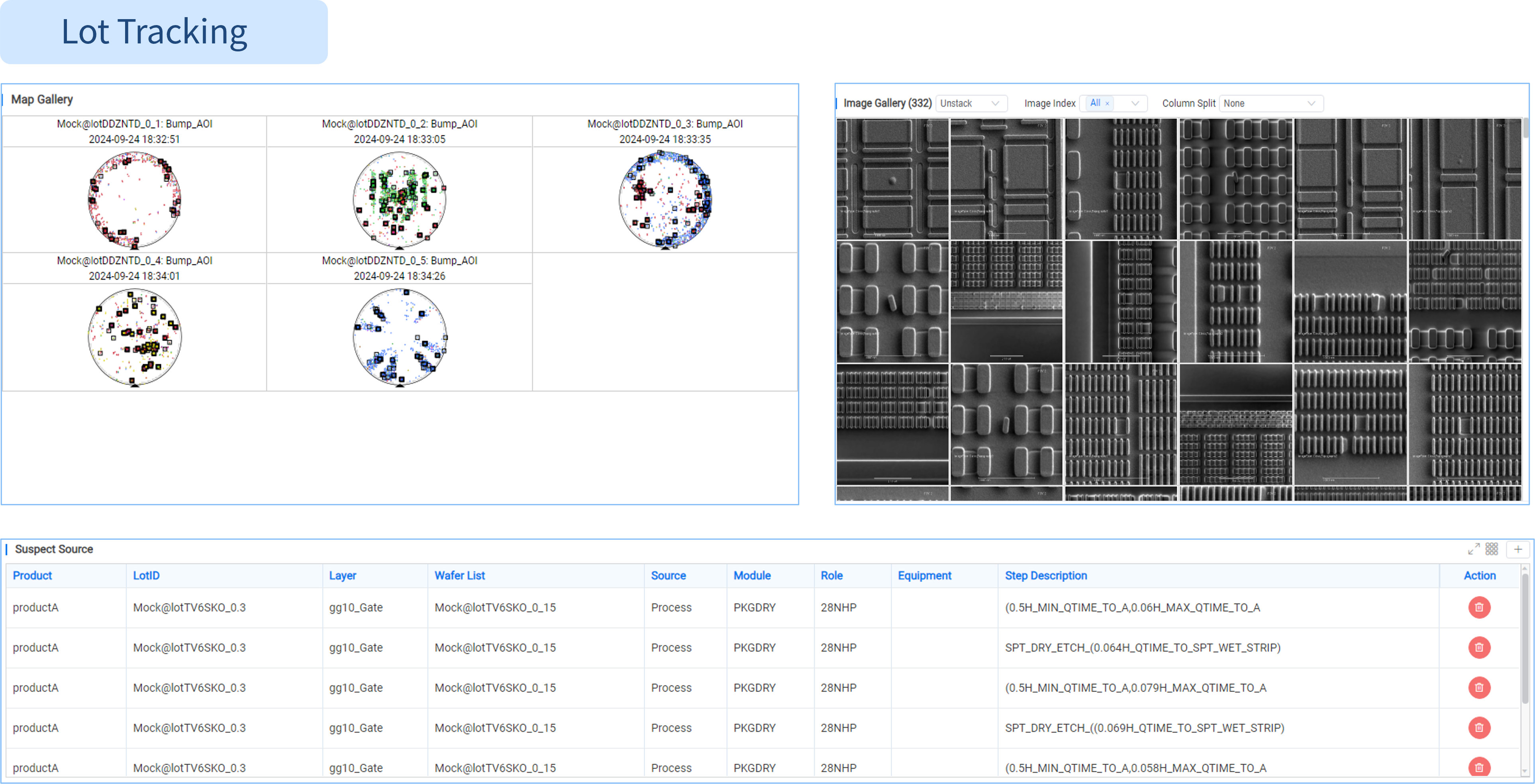The height and width of the screenshot is (784, 1535).
Task: Sort by the Product column header
Action: (32, 575)
